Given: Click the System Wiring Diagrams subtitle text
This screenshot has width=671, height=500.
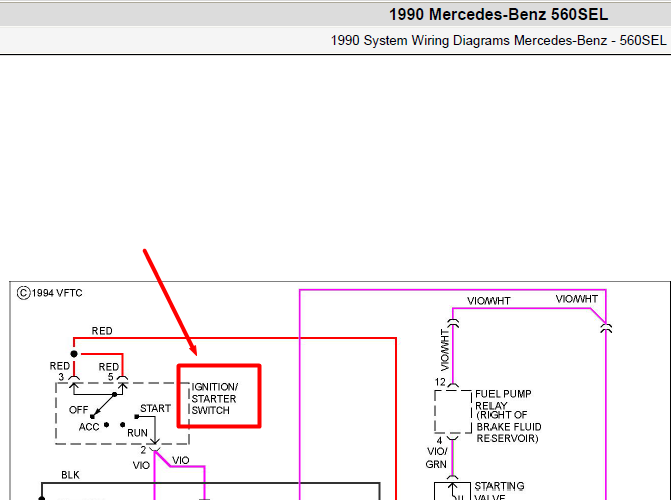Looking at the screenshot, I should click(x=499, y=40).
